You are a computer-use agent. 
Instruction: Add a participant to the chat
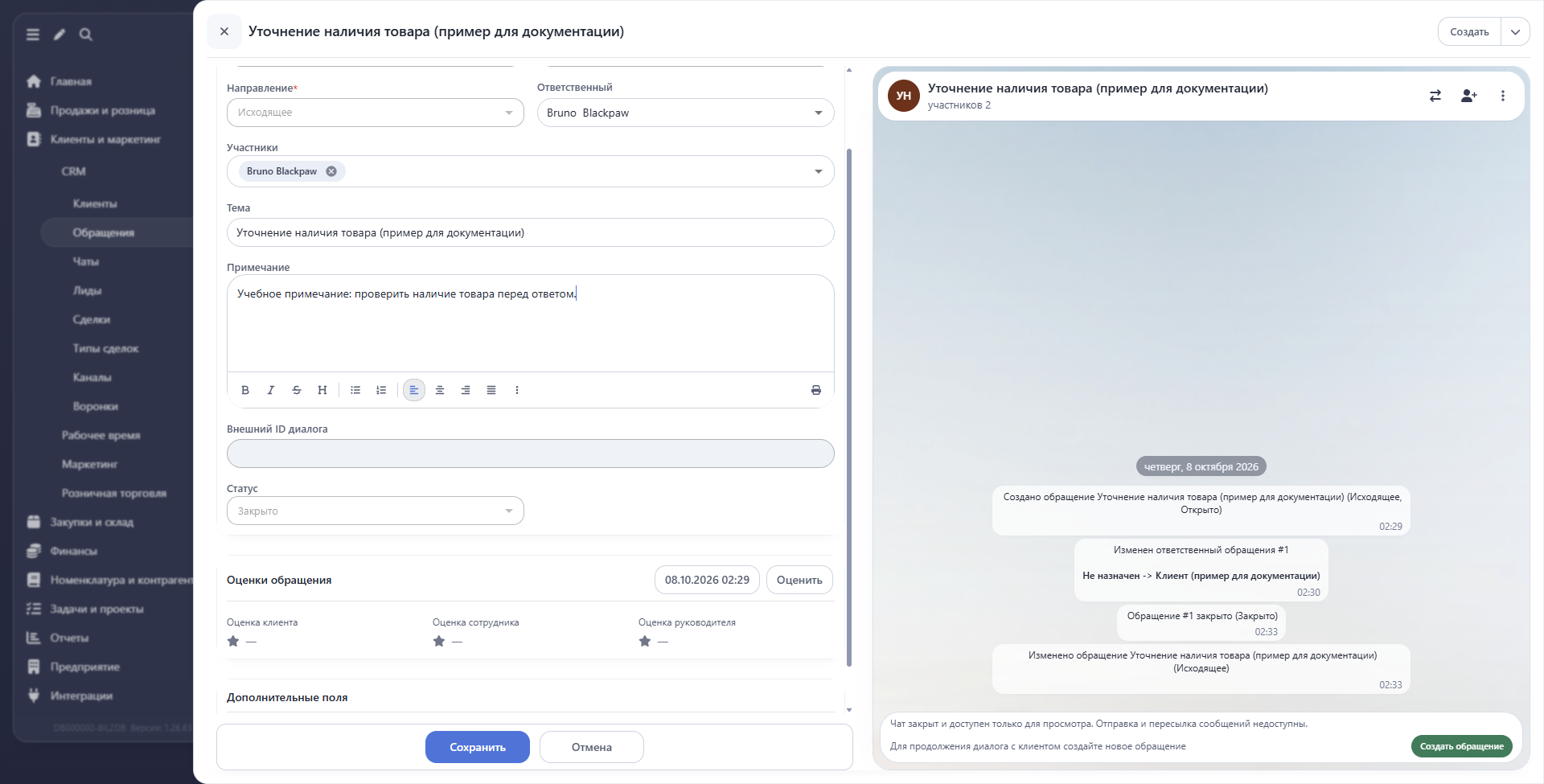tap(1469, 96)
